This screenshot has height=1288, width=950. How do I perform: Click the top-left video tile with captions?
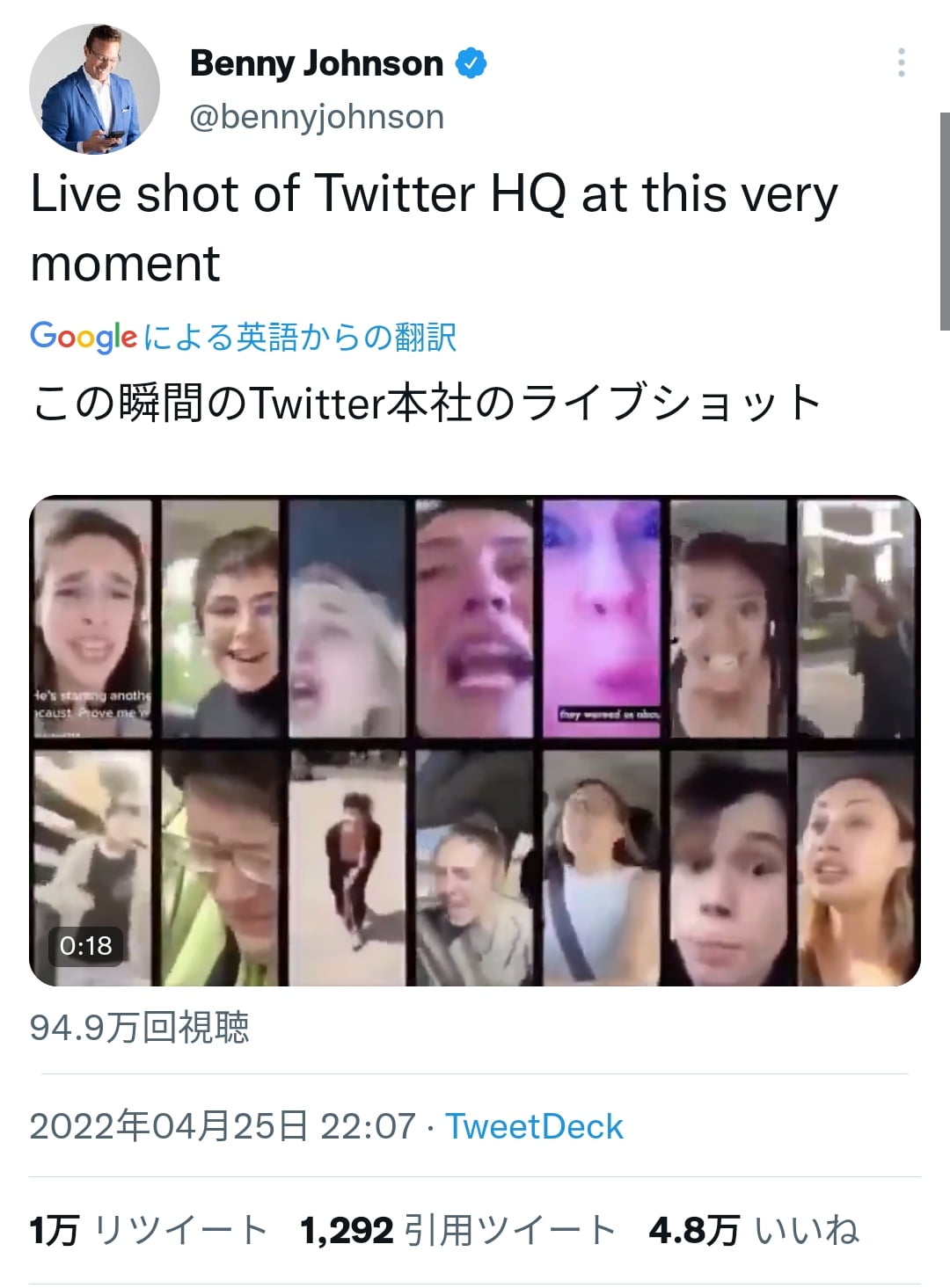pyautogui.click(x=92, y=618)
